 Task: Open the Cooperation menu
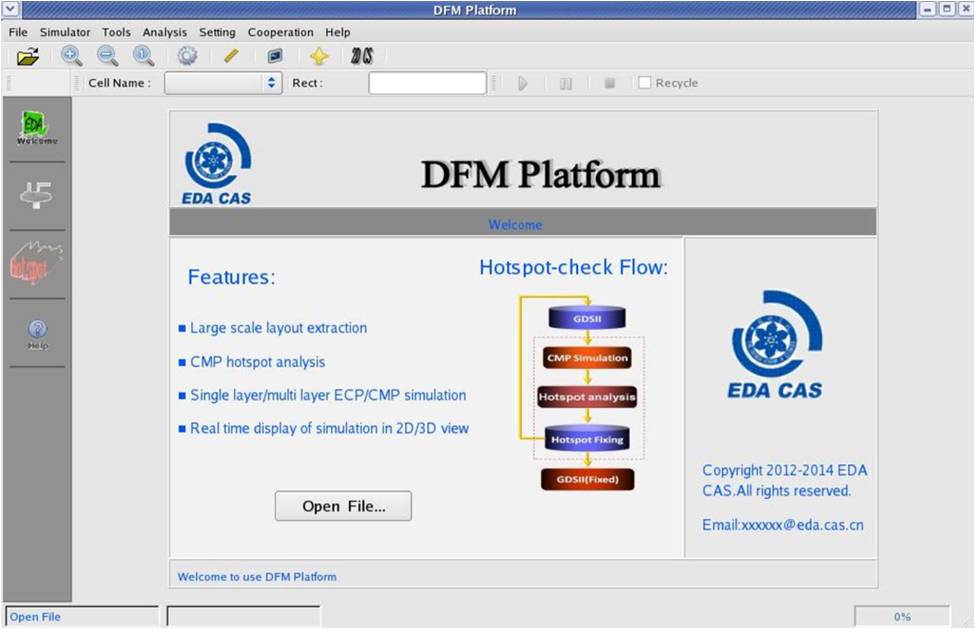(x=280, y=32)
